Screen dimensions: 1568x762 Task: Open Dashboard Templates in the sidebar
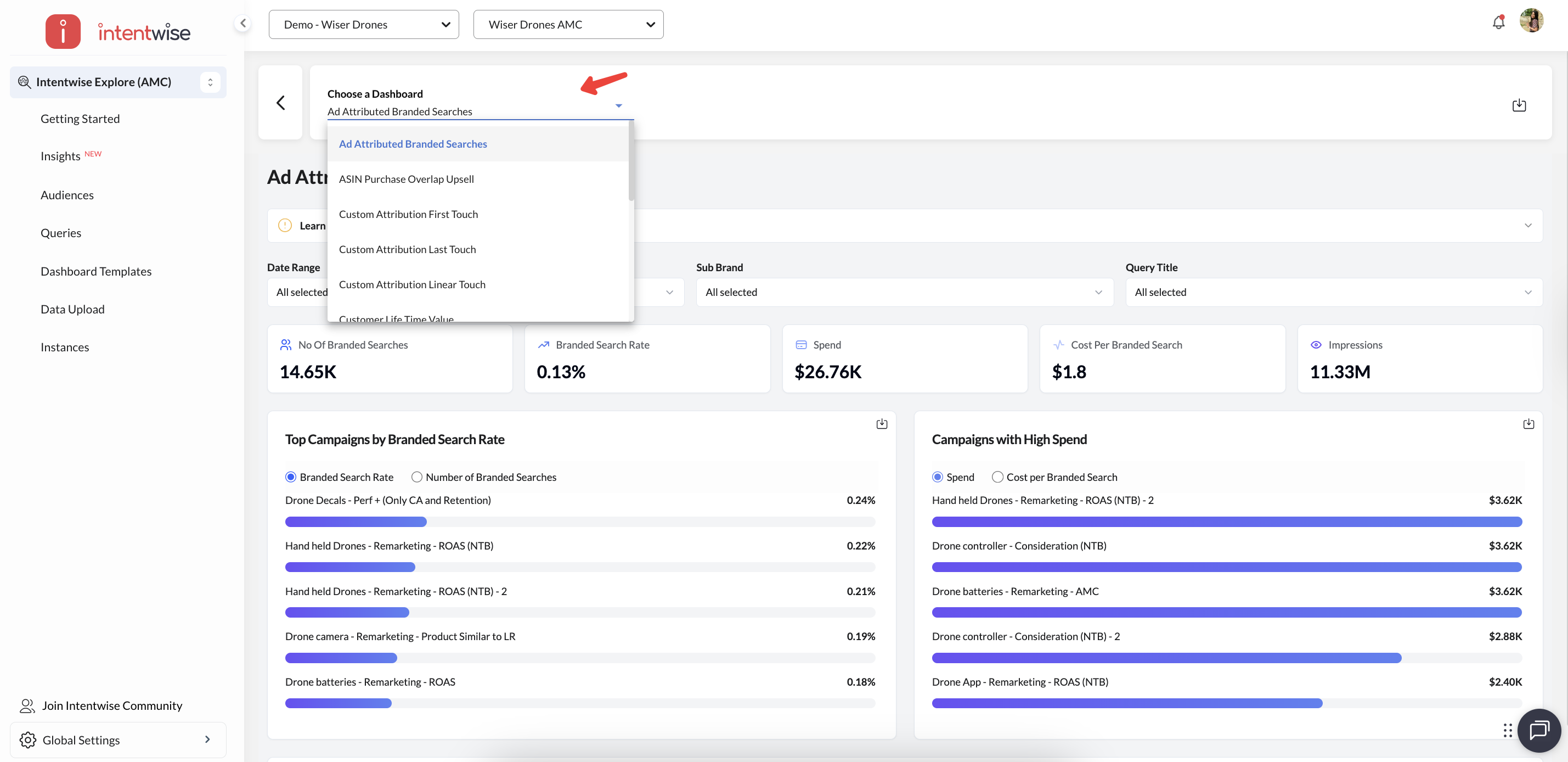pos(96,271)
